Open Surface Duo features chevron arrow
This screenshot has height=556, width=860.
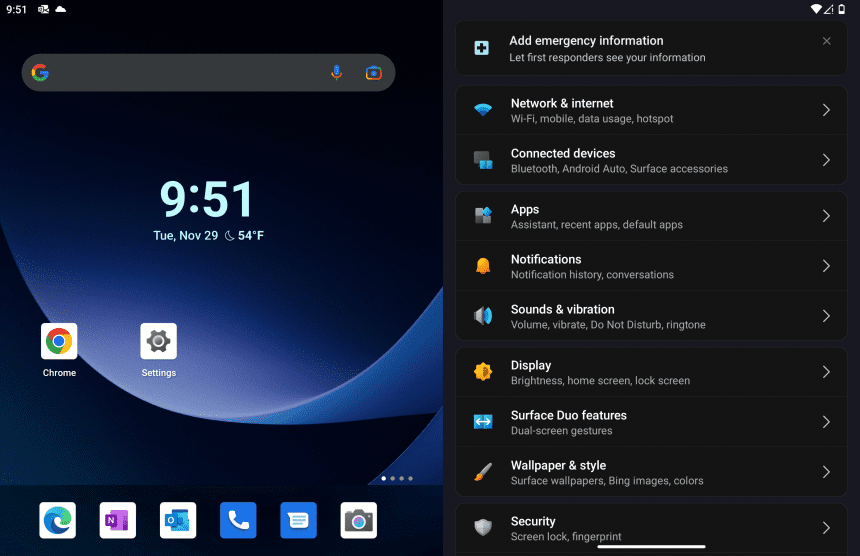(826, 422)
